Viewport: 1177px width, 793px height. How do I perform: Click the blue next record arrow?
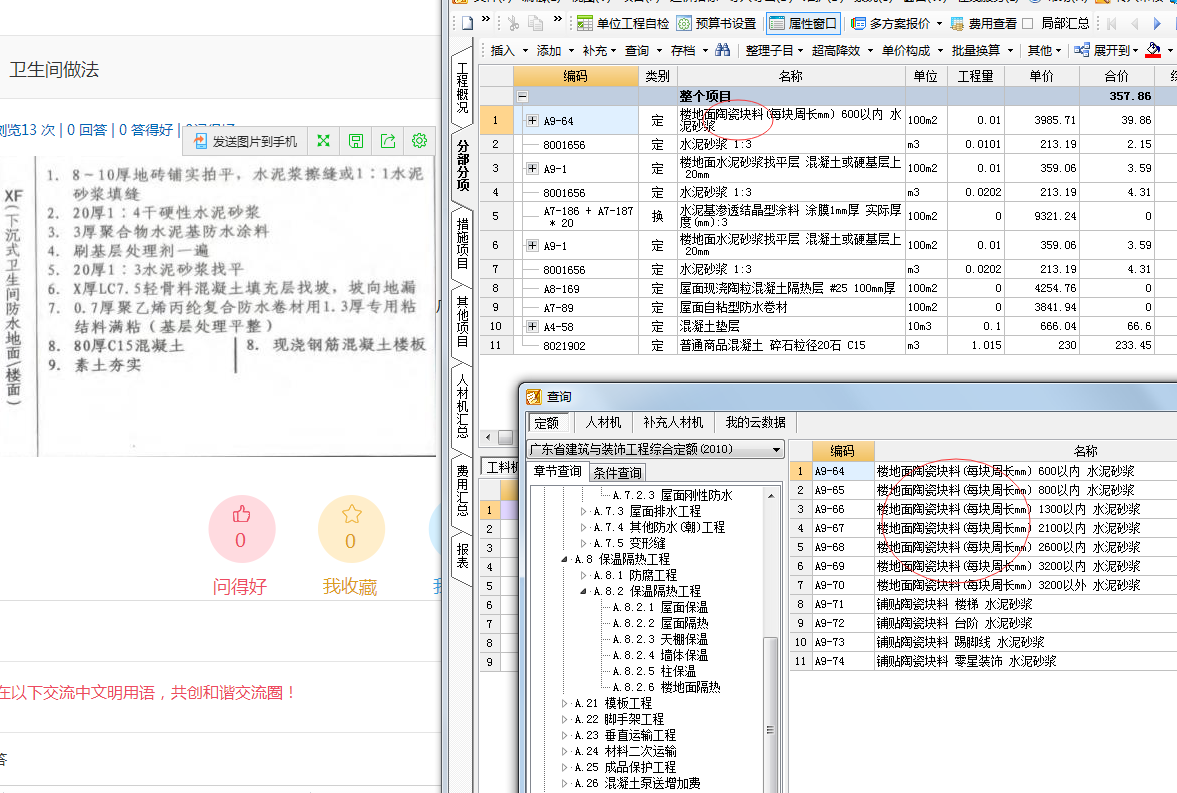click(1157, 23)
